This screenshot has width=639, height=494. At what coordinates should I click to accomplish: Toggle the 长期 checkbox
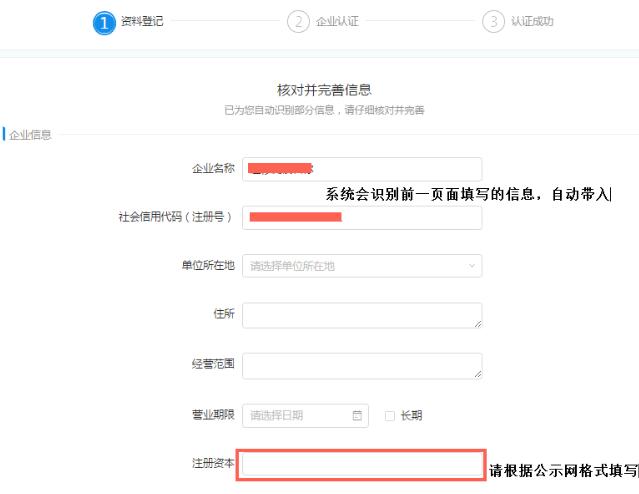point(390,416)
